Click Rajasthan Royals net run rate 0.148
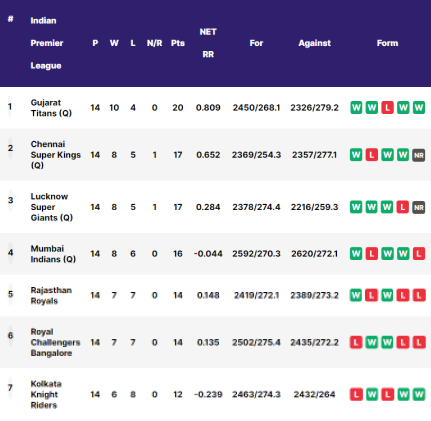Image resolution: width=431 pixels, height=421 pixels. pyautogui.click(x=208, y=295)
